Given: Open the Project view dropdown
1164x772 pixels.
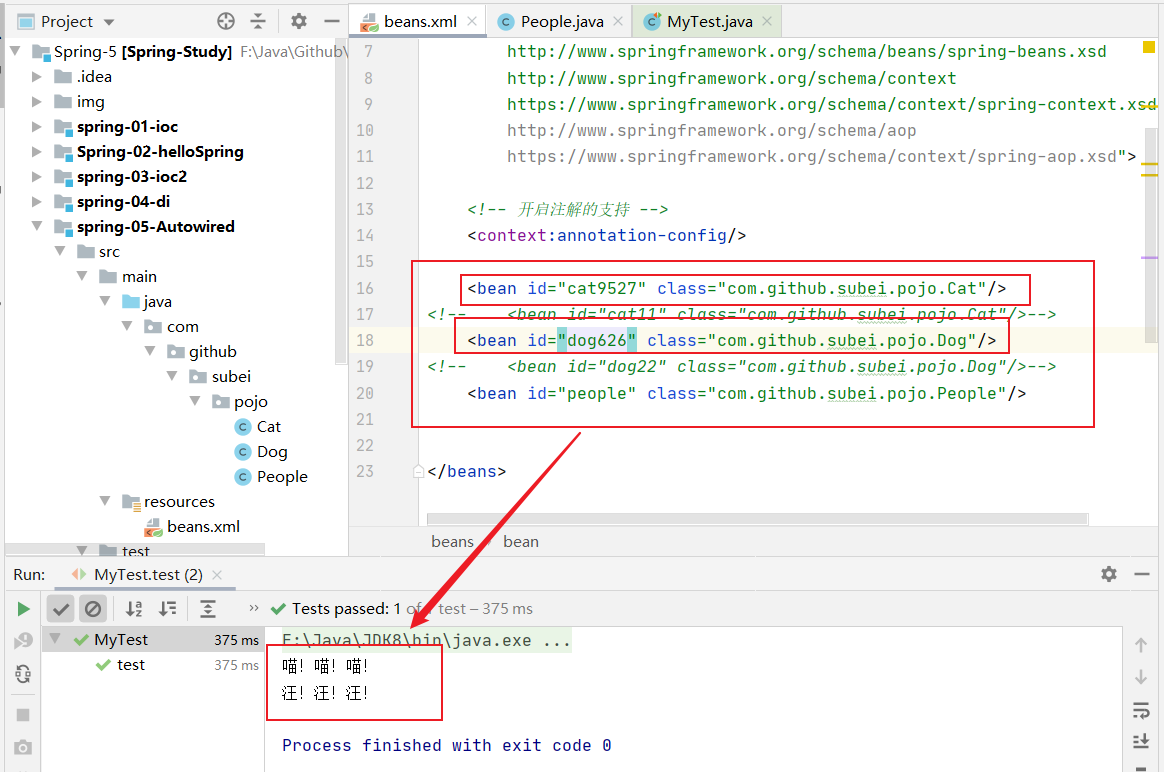Looking at the screenshot, I should tap(108, 22).
